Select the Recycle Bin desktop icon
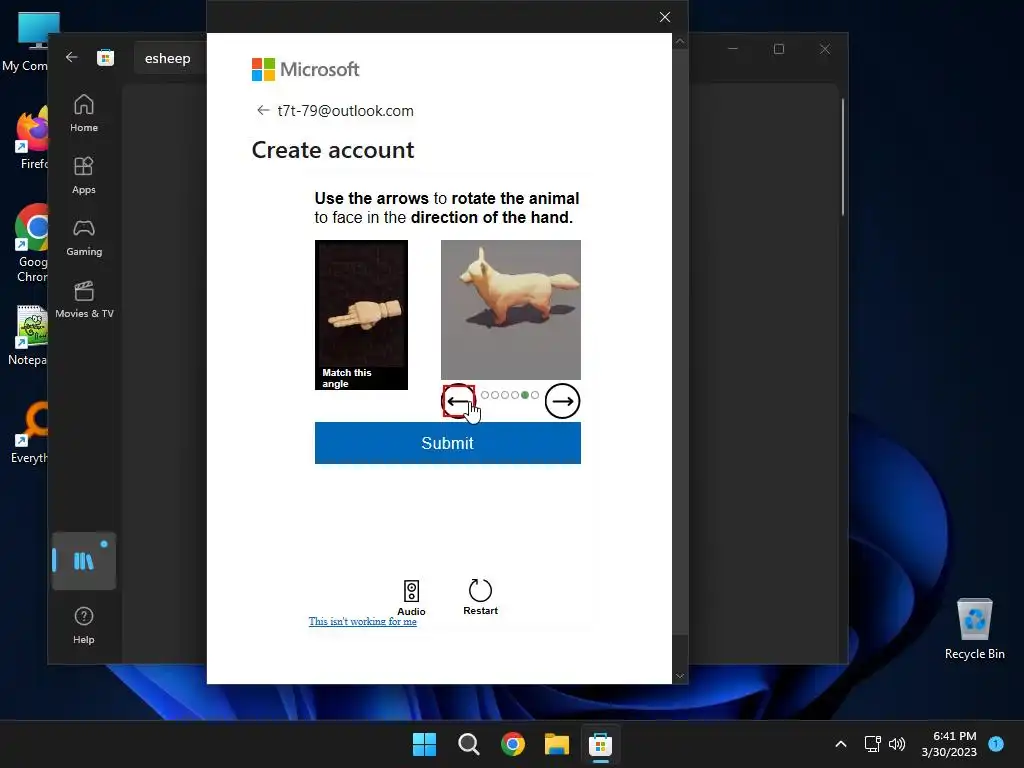This screenshot has width=1024, height=768. tap(974, 629)
